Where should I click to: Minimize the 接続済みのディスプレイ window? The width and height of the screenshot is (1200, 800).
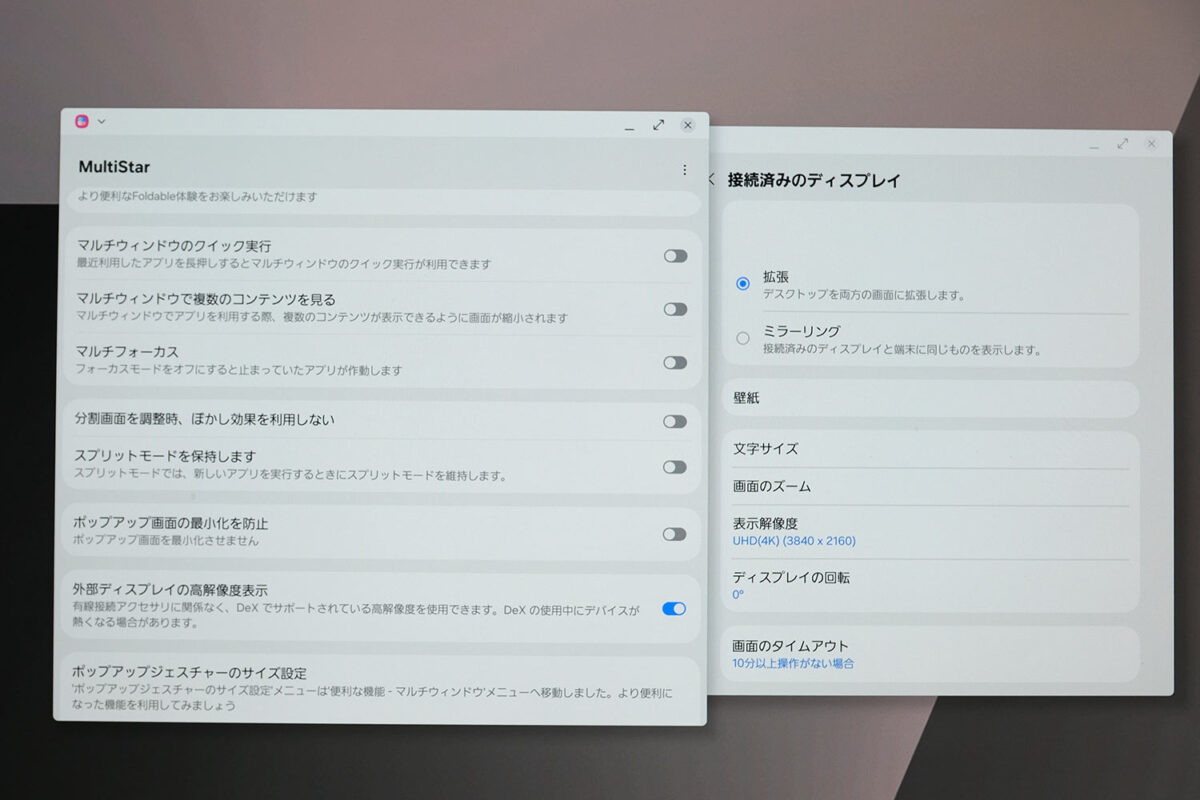(1094, 146)
